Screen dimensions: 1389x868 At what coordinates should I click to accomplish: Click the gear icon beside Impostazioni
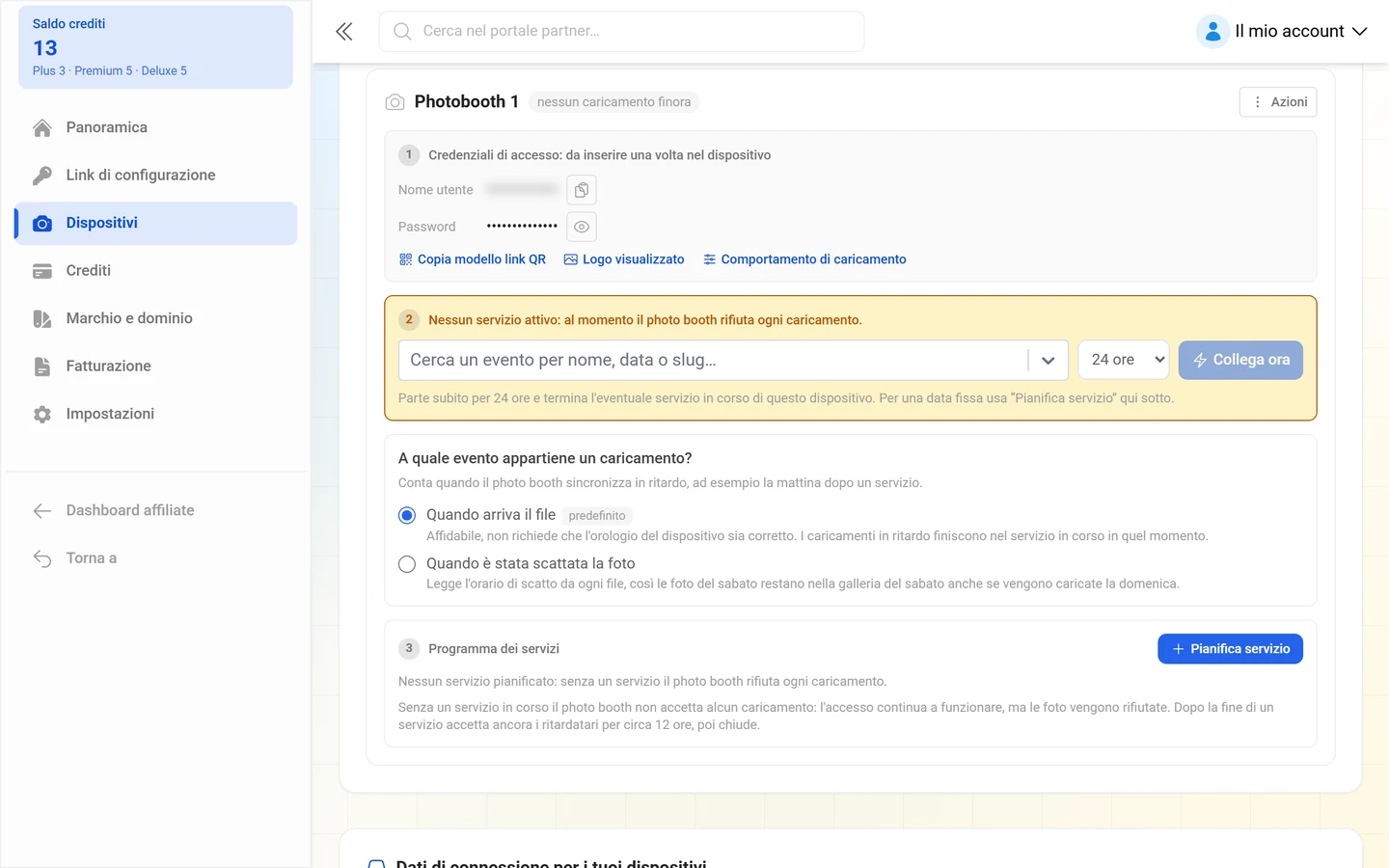pos(42,414)
